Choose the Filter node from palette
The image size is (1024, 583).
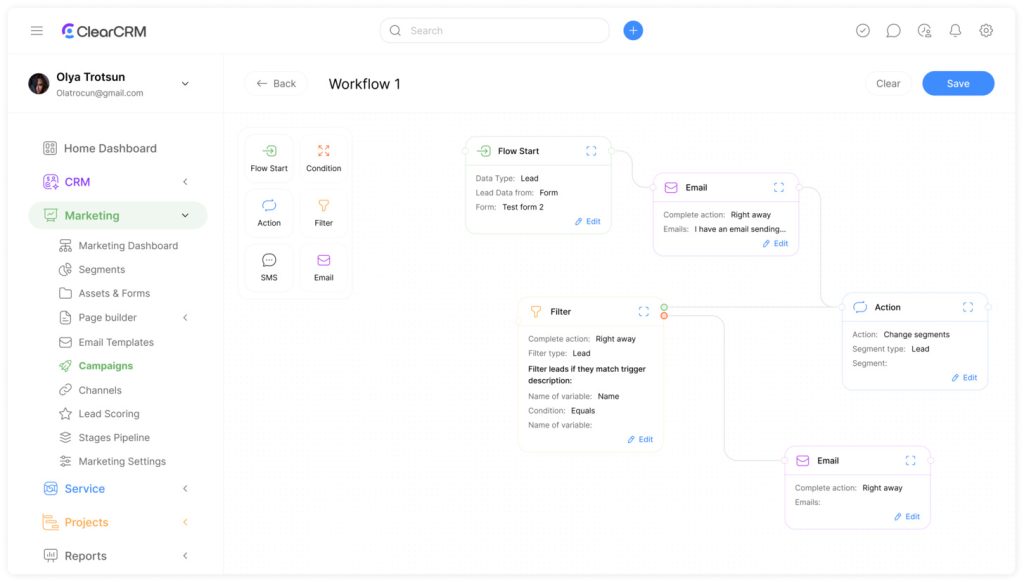pos(323,212)
